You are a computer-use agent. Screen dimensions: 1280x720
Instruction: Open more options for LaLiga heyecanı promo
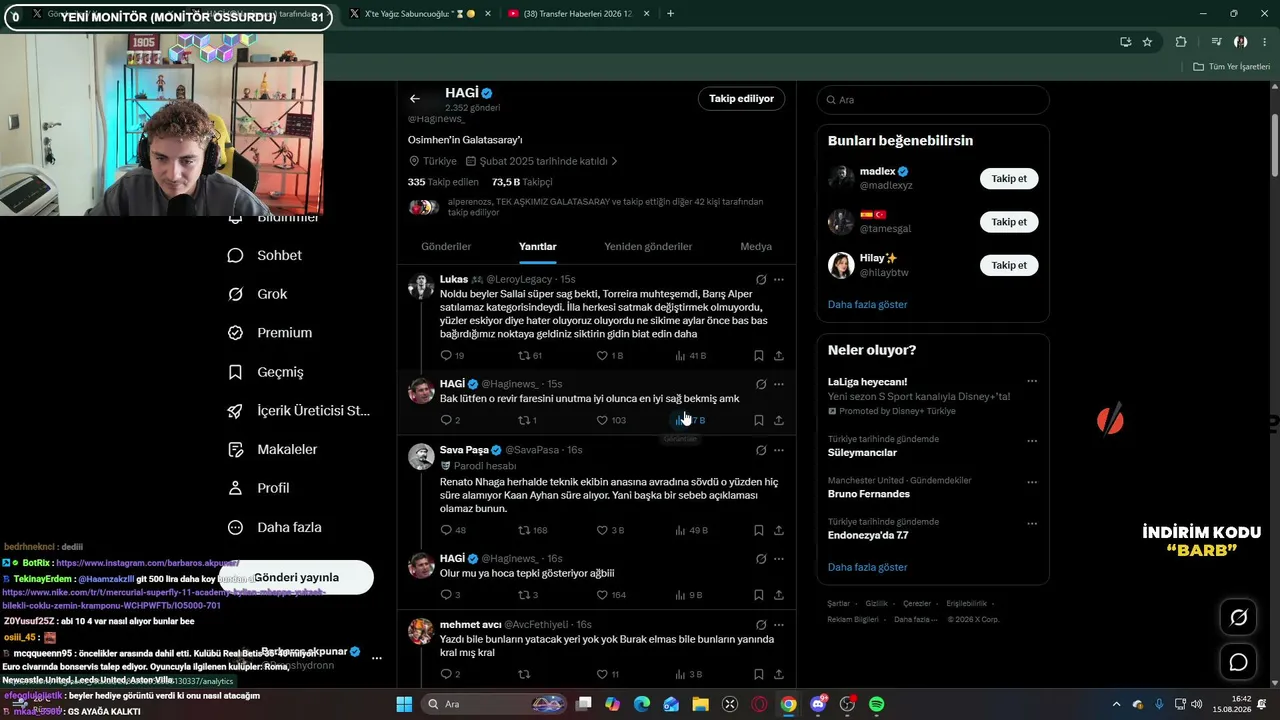(1032, 381)
